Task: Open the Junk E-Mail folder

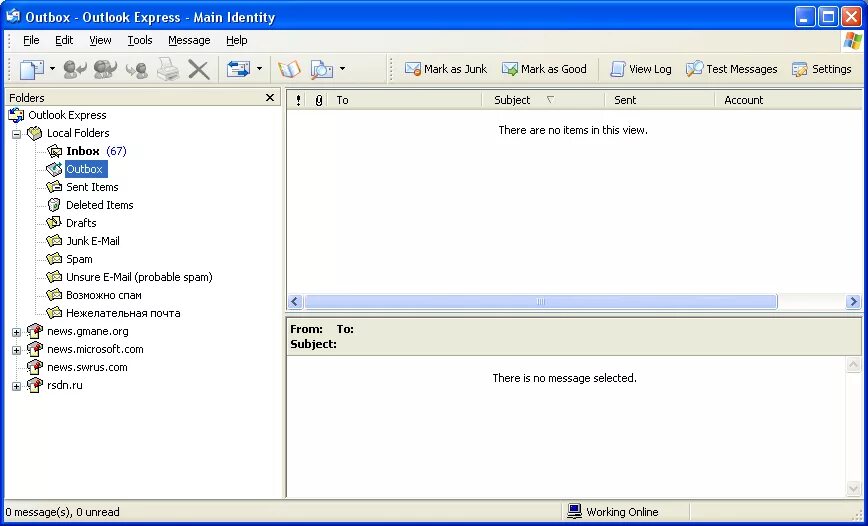Action: coord(92,241)
